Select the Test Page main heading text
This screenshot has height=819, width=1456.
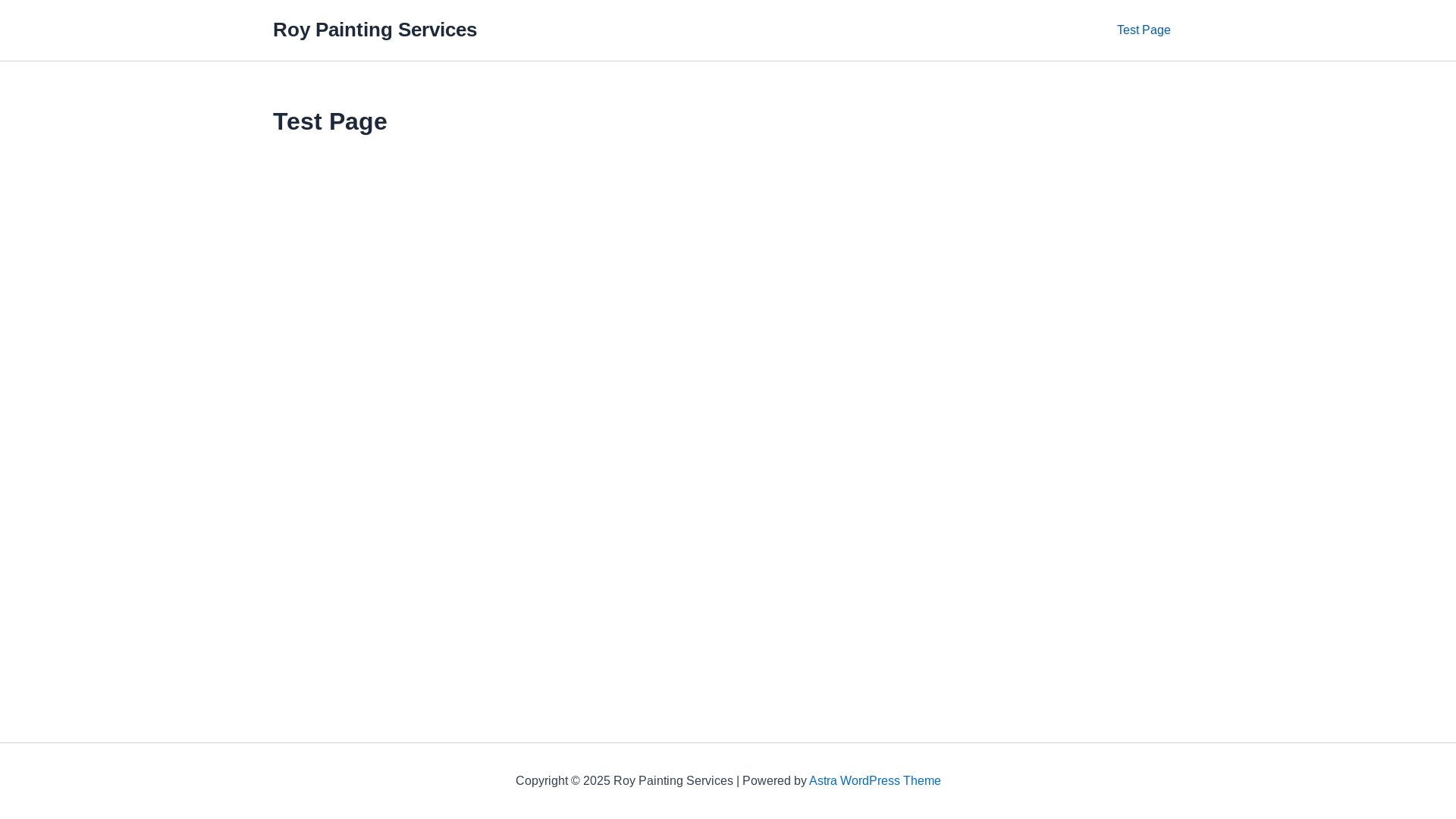click(330, 121)
